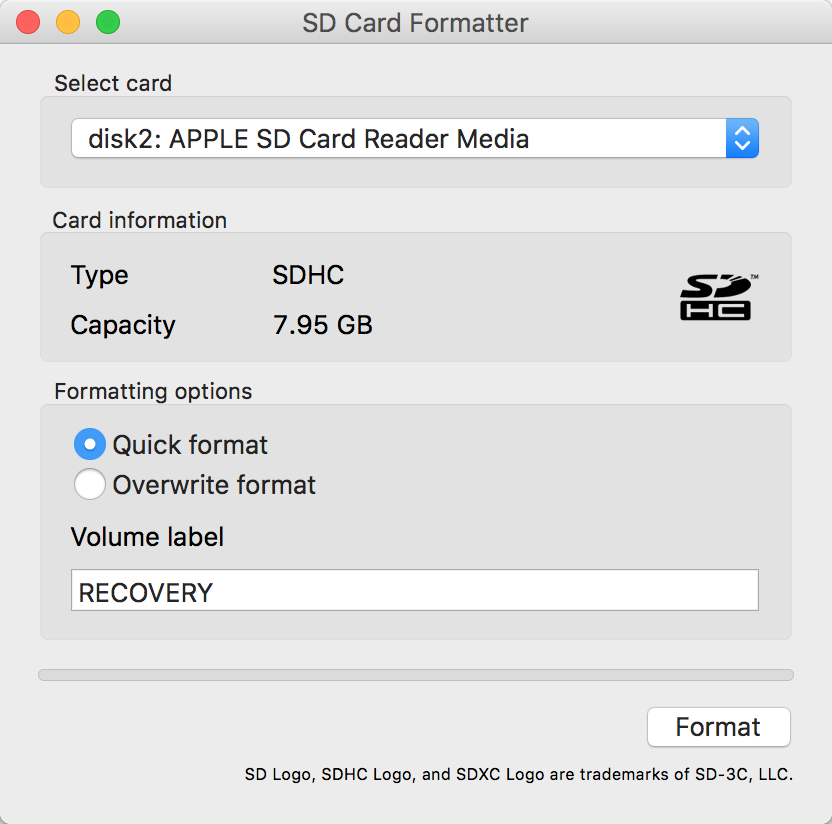Open the disk2 APPLE SD Card Reader list
The width and height of the screenshot is (832, 824).
click(x=398, y=139)
